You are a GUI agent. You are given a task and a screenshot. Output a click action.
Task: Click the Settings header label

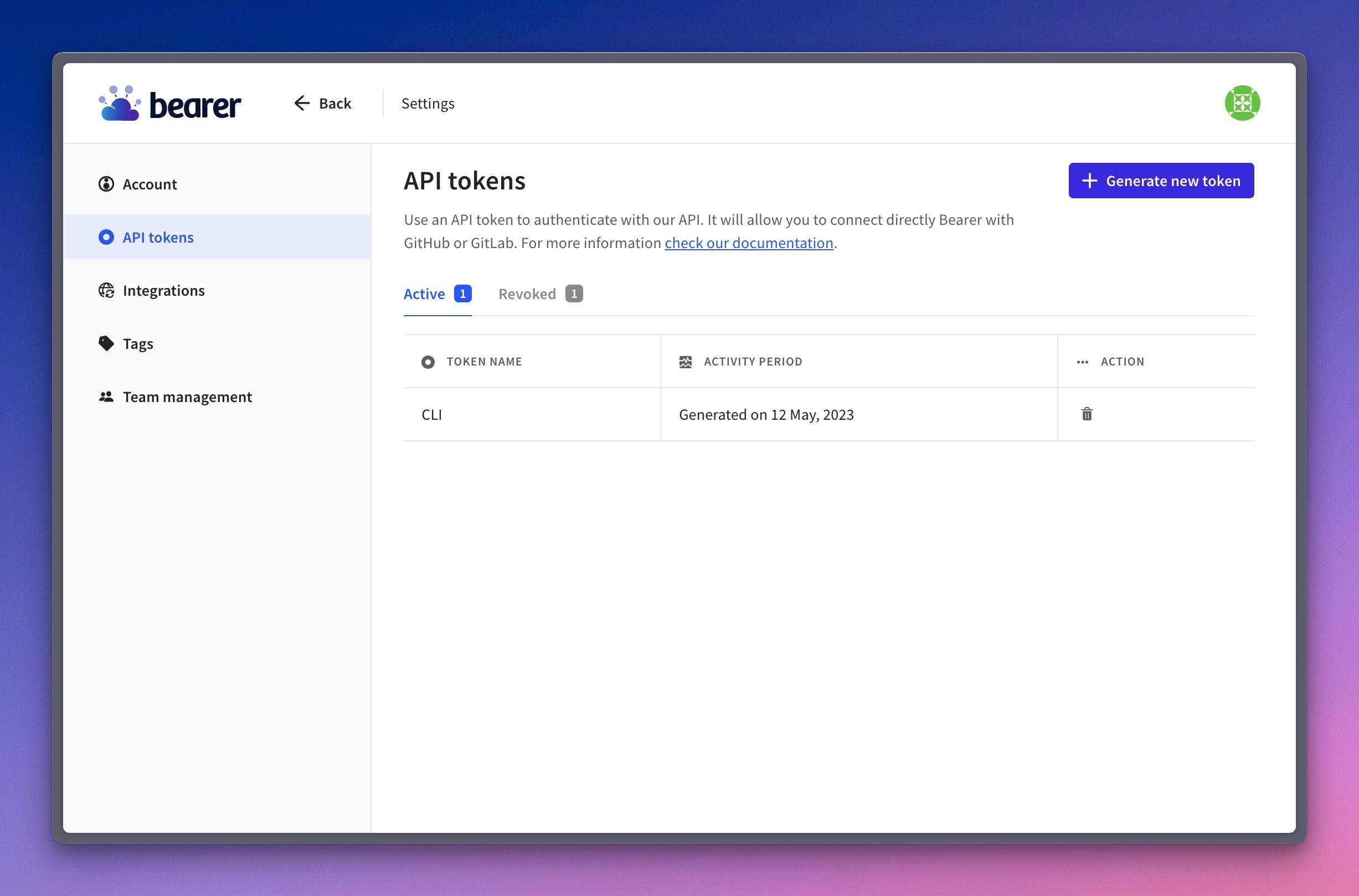(428, 104)
